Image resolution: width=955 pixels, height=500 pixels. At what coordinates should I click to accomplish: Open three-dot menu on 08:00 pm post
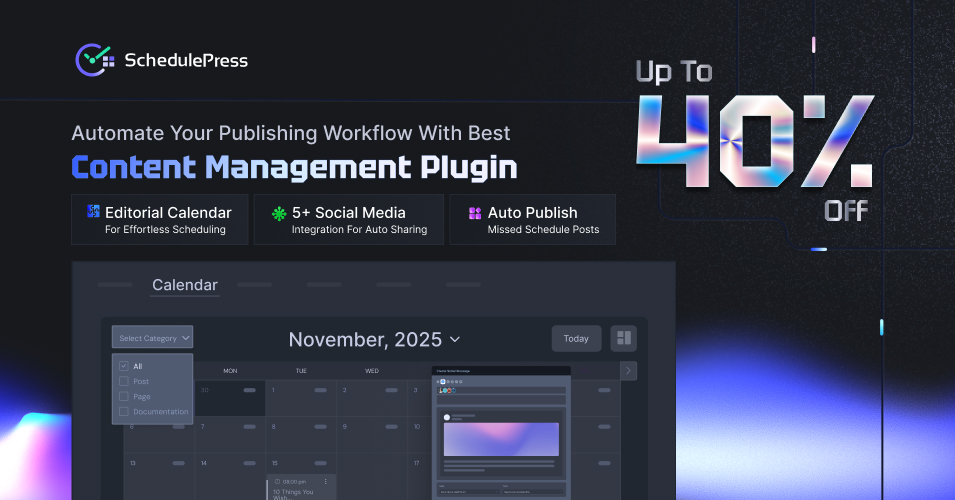click(x=325, y=481)
